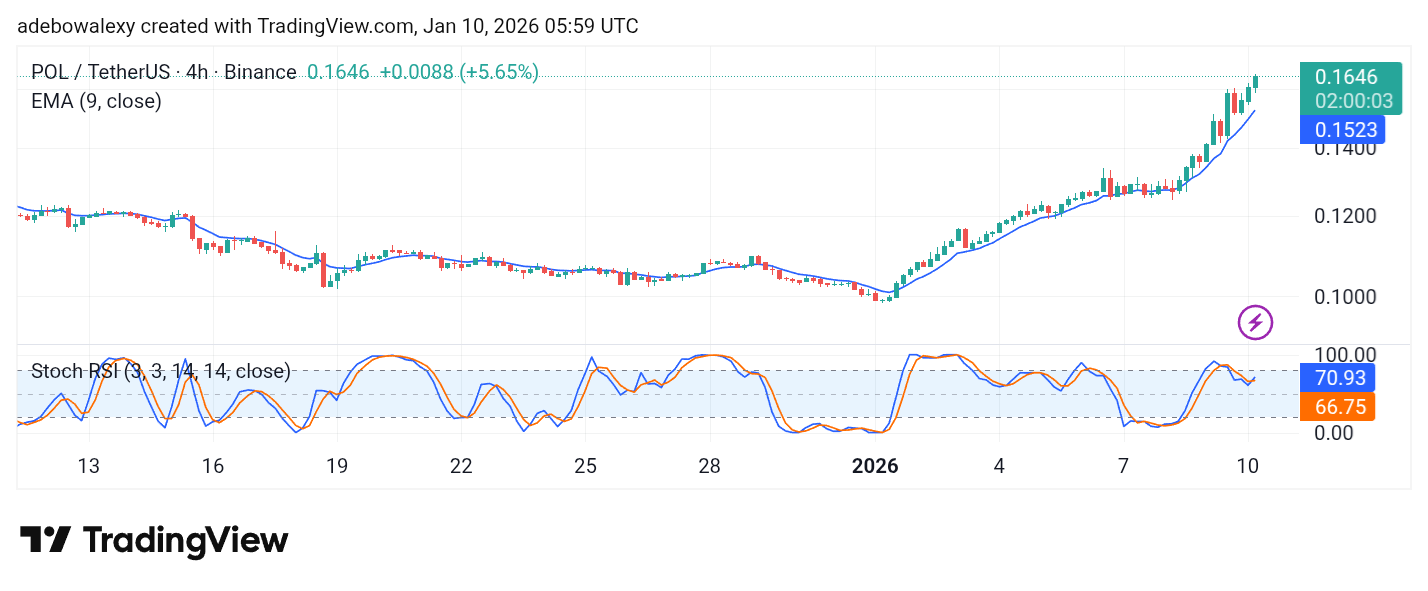
Task: Click the 100.00 oscillator axis label
Action: tap(1346, 355)
